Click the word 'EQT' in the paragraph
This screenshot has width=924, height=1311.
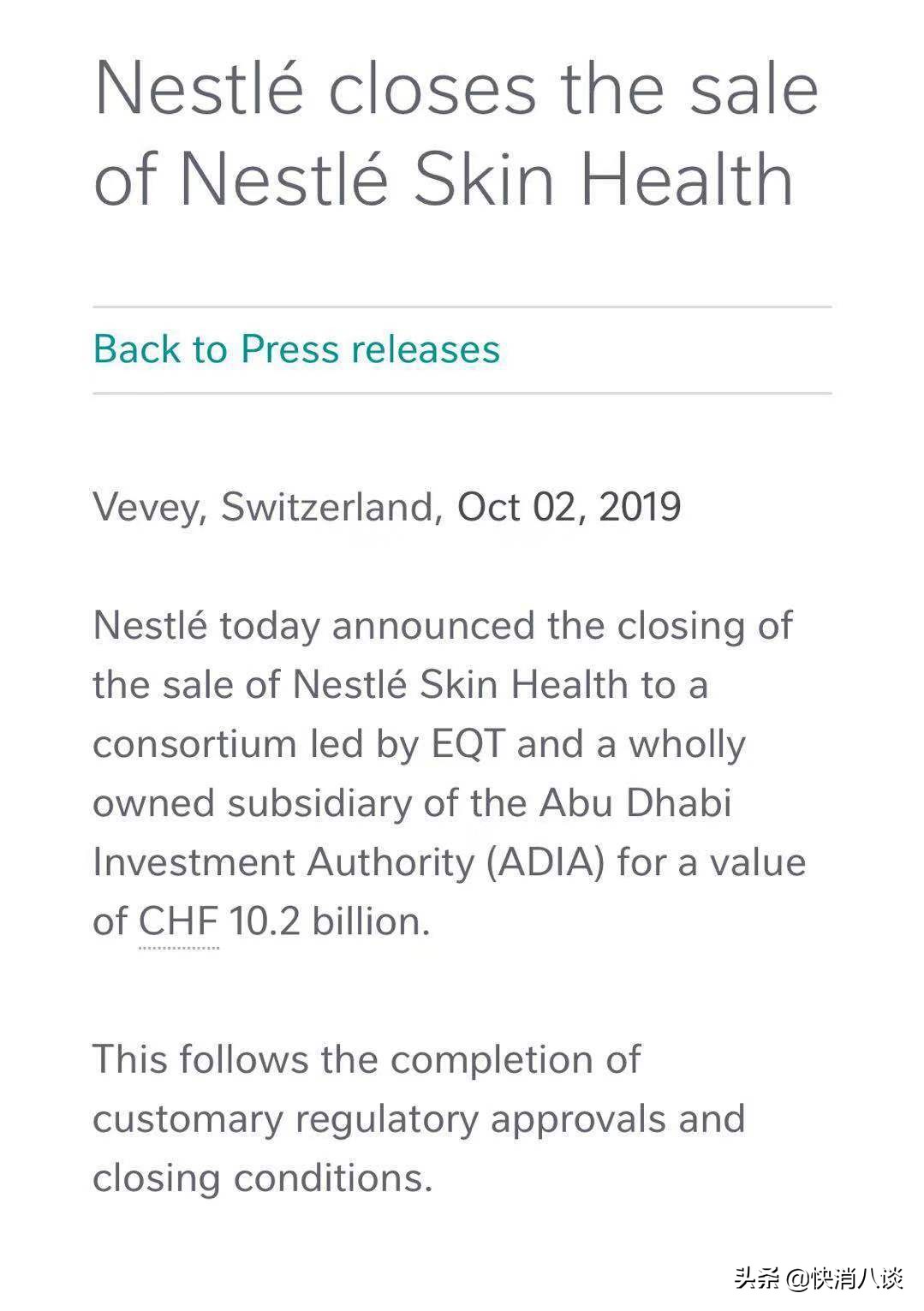[x=468, y=743]
